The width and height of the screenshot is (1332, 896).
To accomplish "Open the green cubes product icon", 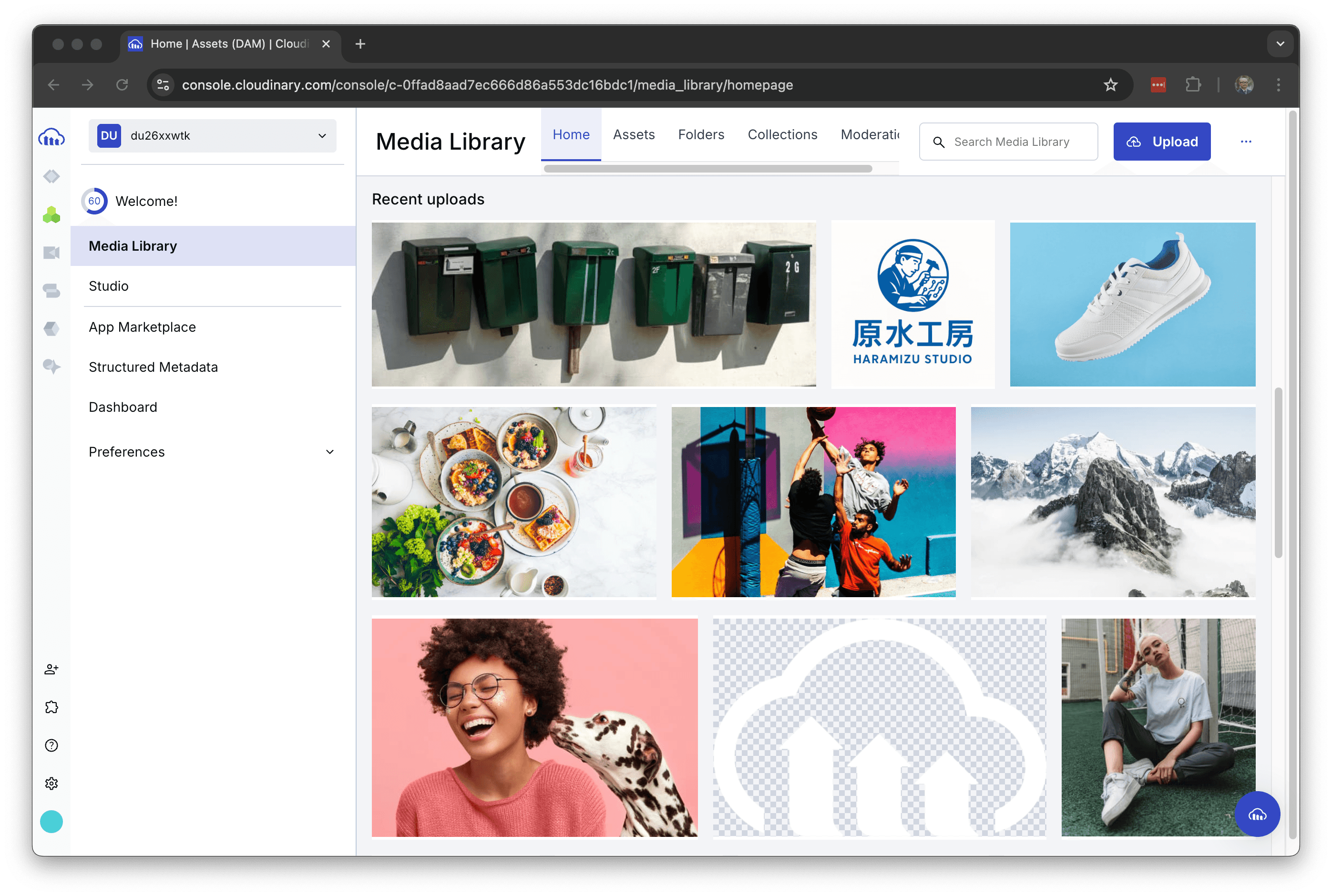I will 51,215.
